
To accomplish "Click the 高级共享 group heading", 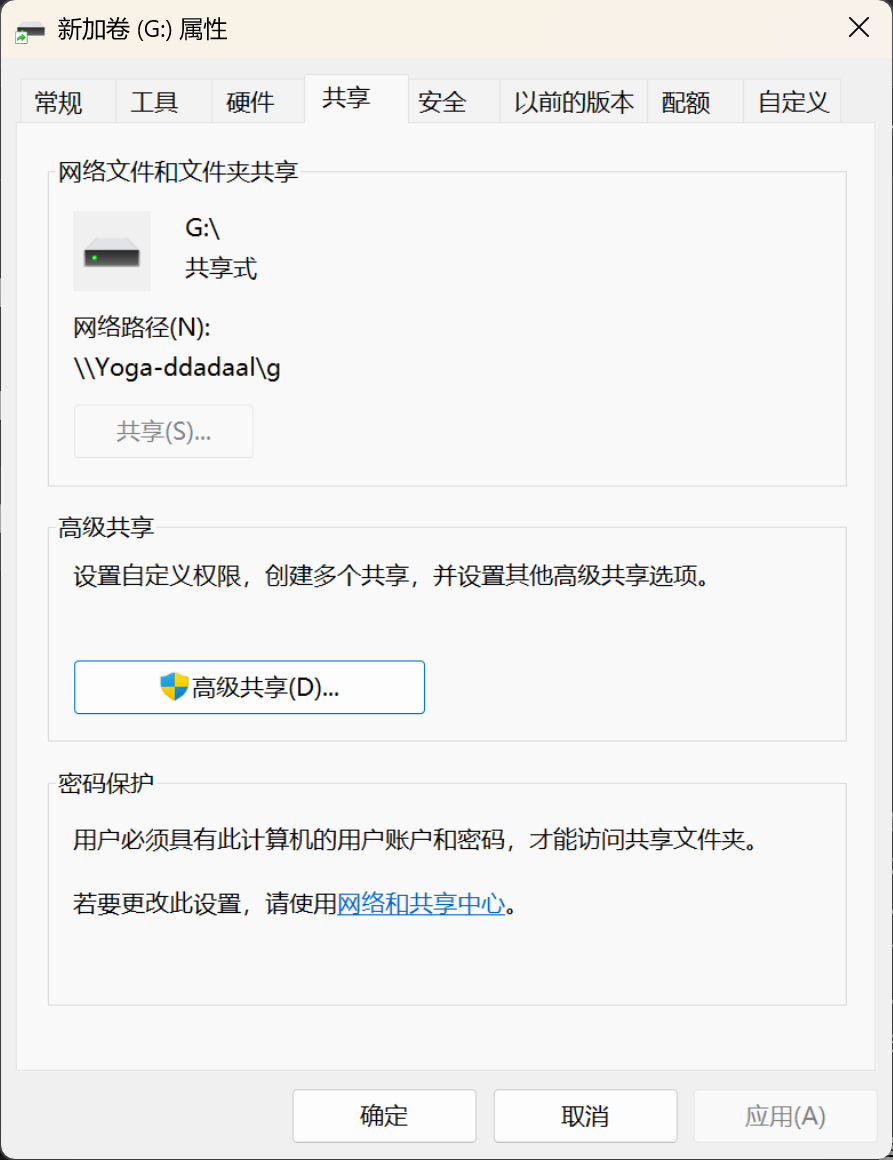I will [x=106, y=527].
